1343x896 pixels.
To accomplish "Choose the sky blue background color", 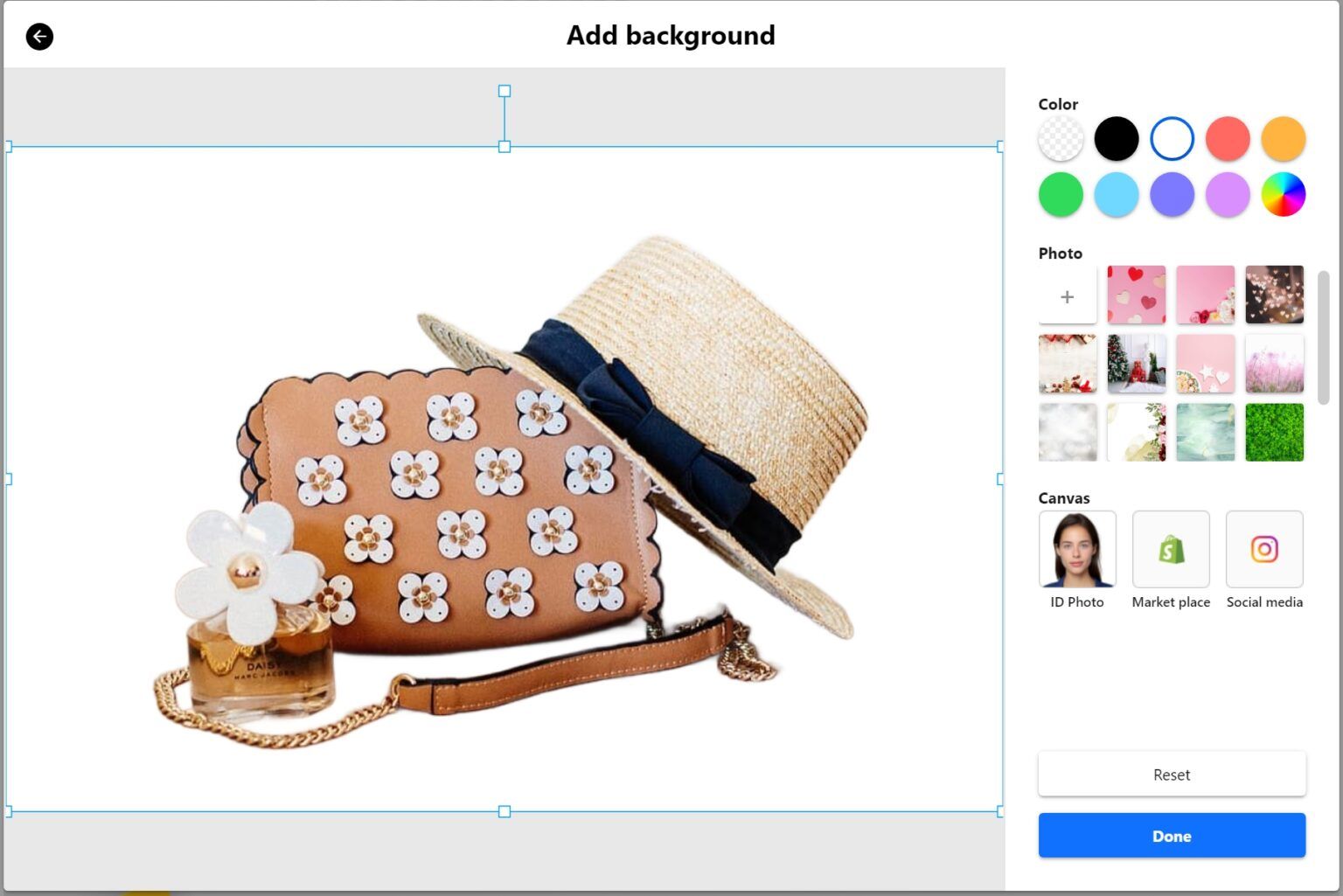I will click(1117, 194).
